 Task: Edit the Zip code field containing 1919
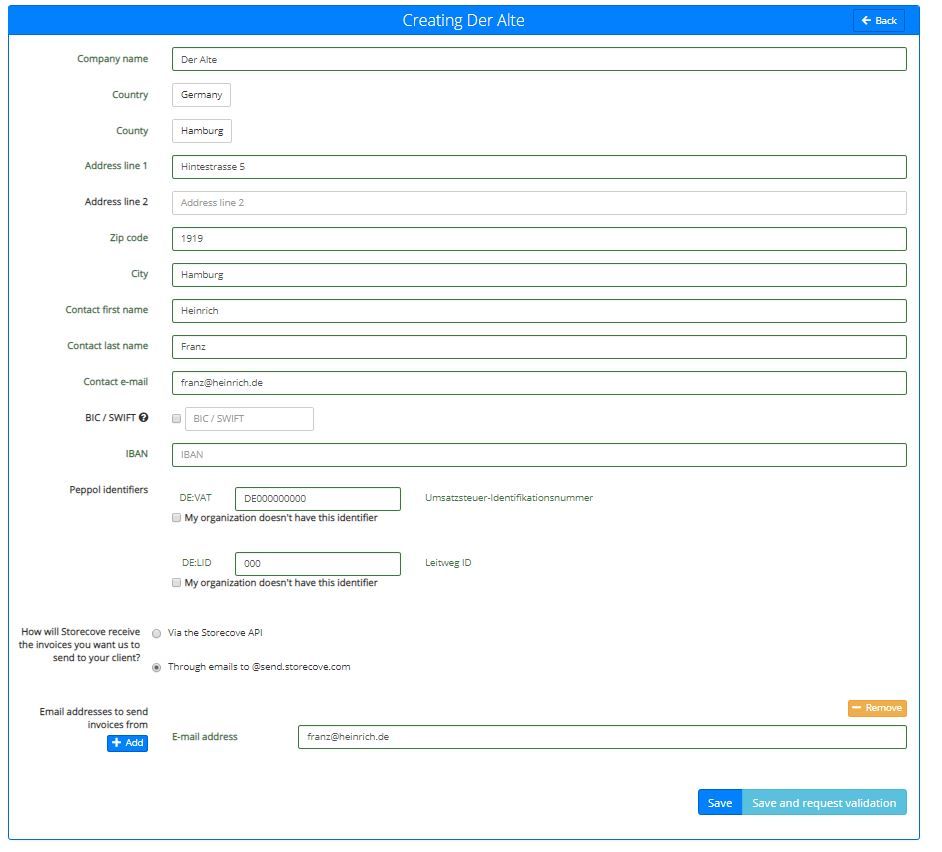click(539, 239)
